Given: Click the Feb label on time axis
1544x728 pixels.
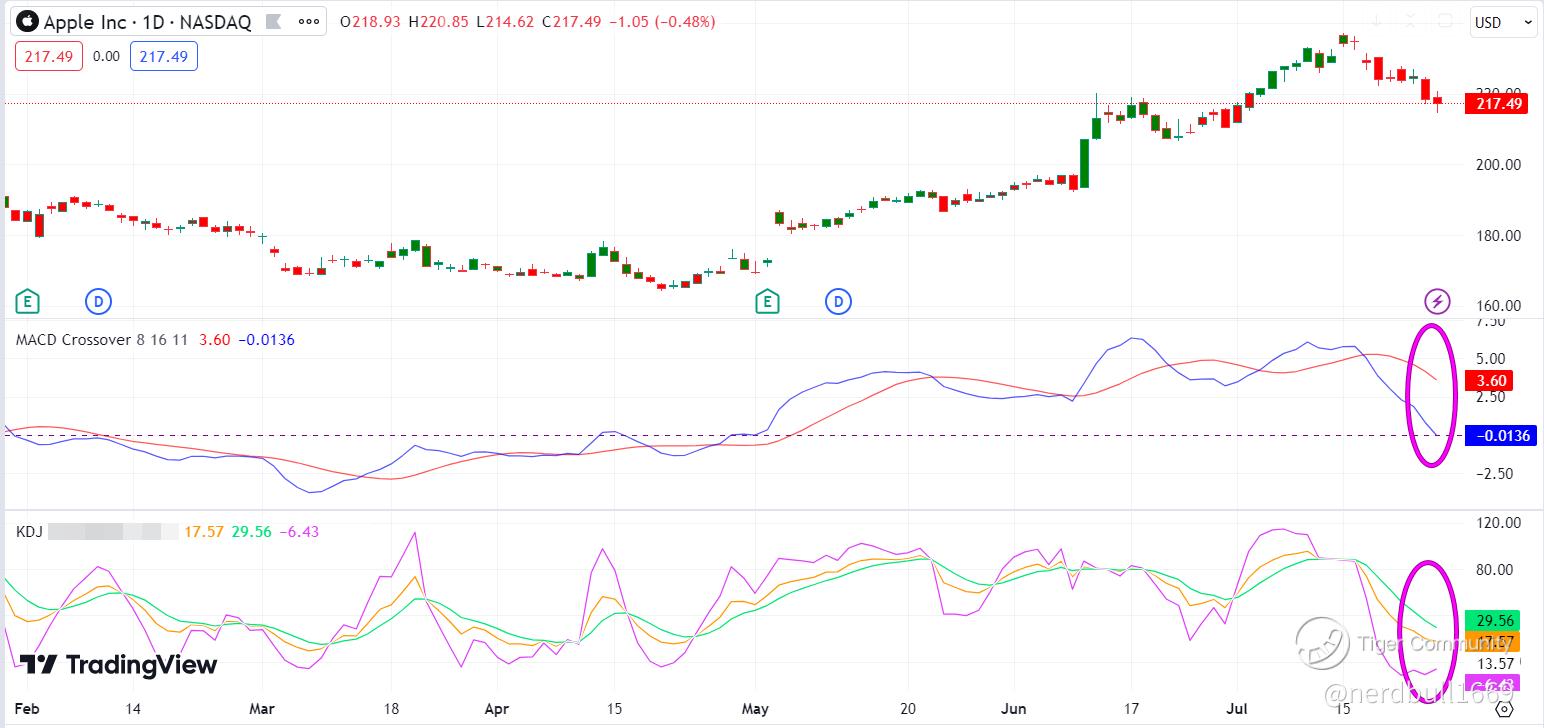Looking at the screenshot, I should coord(28,709).
